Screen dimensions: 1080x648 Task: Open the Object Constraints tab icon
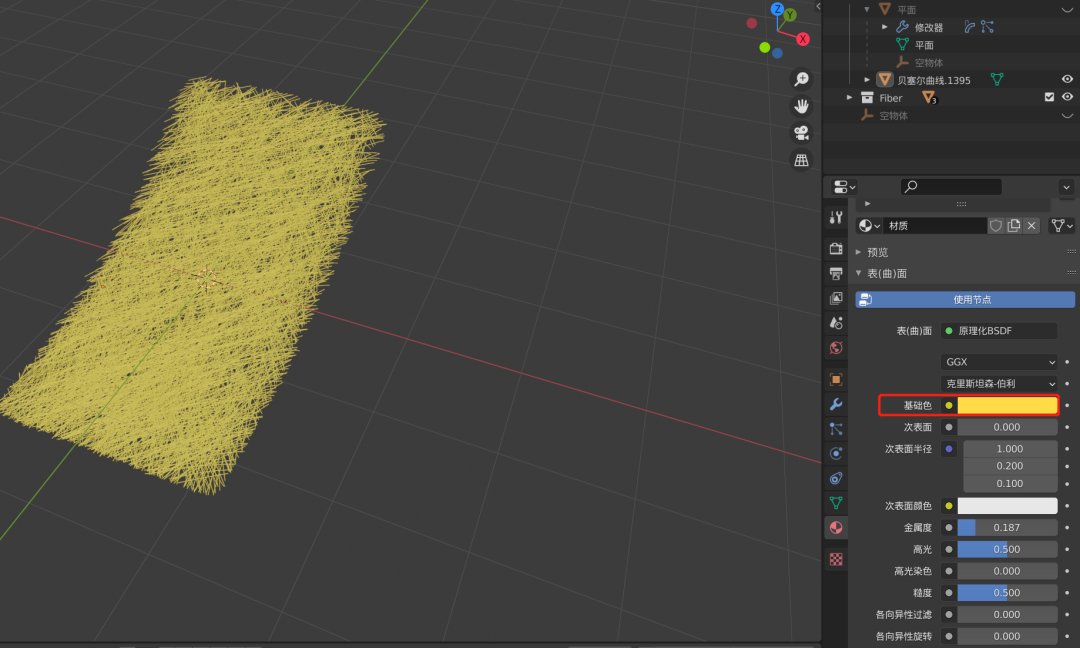(x=836, y=479)
